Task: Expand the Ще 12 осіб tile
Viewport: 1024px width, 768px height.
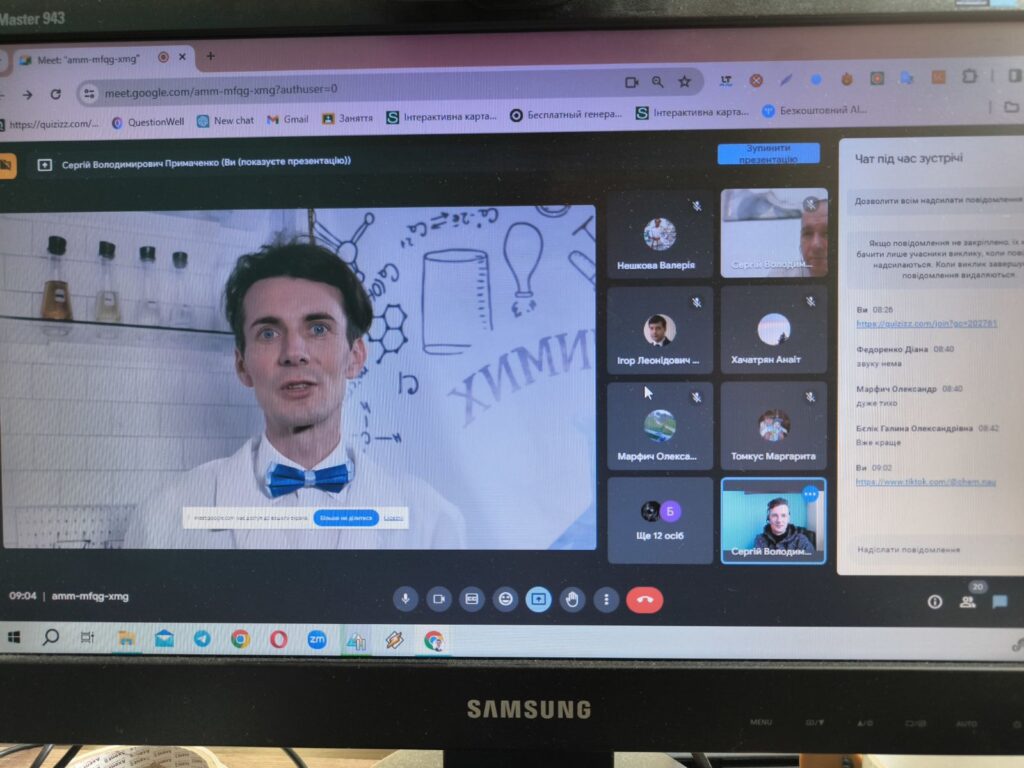Action: (660, 520)
